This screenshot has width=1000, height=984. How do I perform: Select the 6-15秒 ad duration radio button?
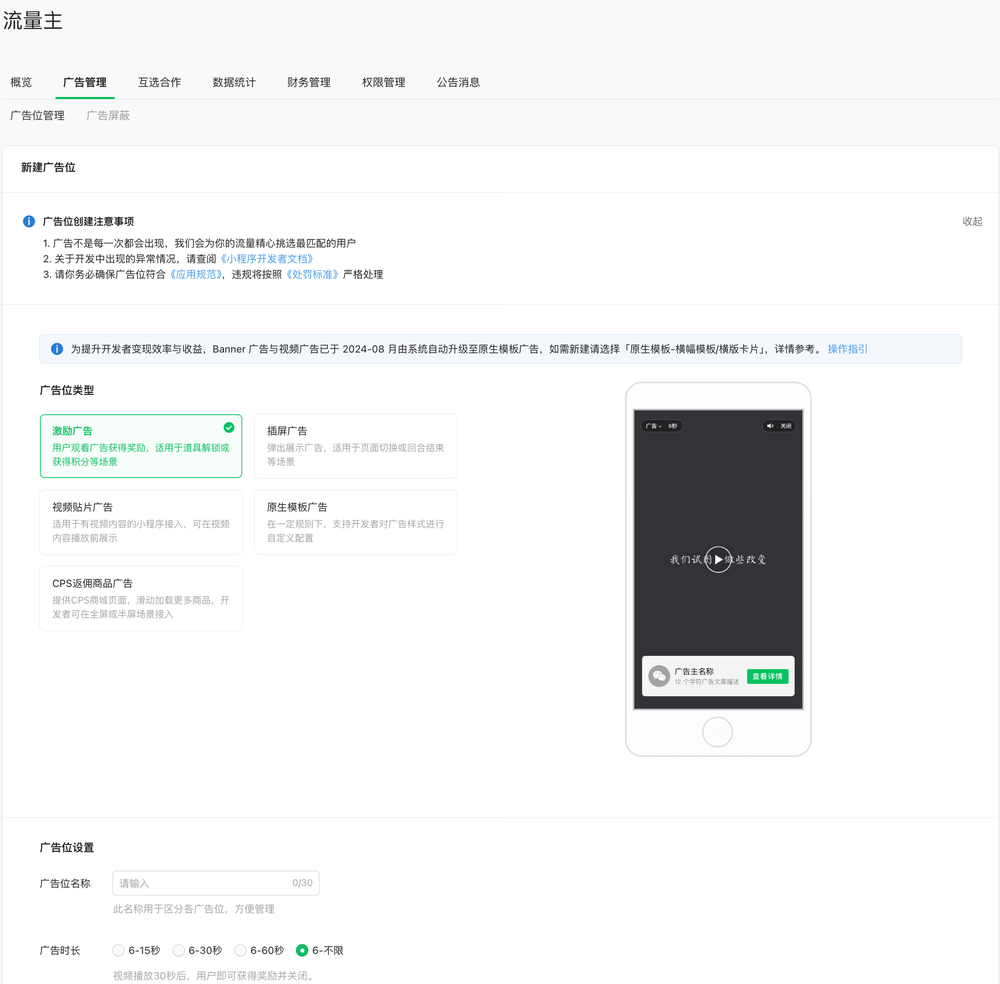[x=119, y=950]
